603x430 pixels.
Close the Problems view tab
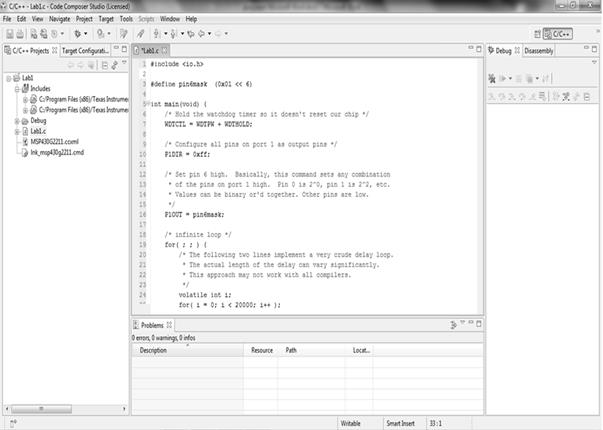(x=169, y=325)
